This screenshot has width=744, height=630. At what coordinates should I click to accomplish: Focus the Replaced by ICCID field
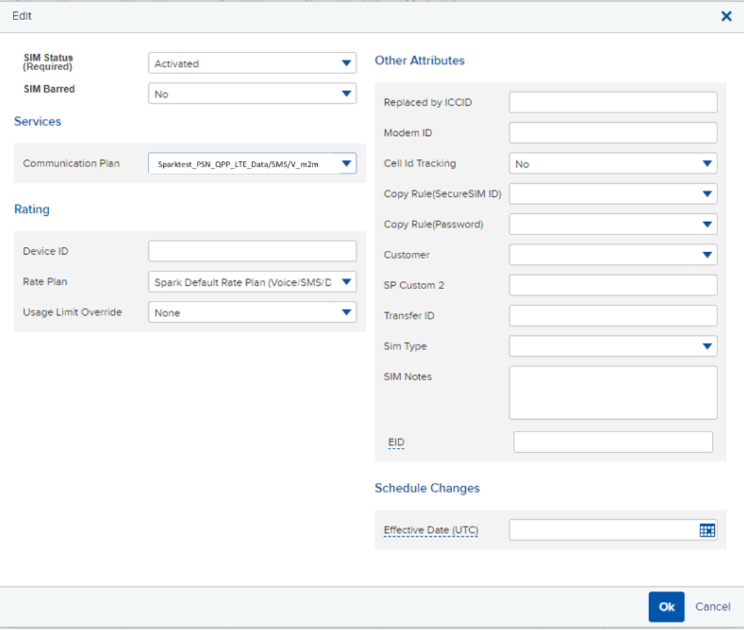(612, 102)
